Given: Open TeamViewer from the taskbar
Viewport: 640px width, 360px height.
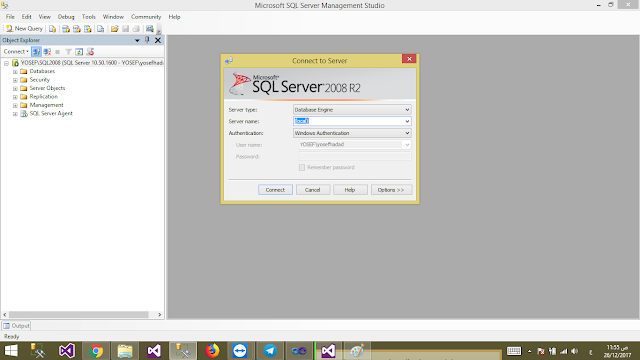Looking at the screenshot, I should (x=240, y=351).
